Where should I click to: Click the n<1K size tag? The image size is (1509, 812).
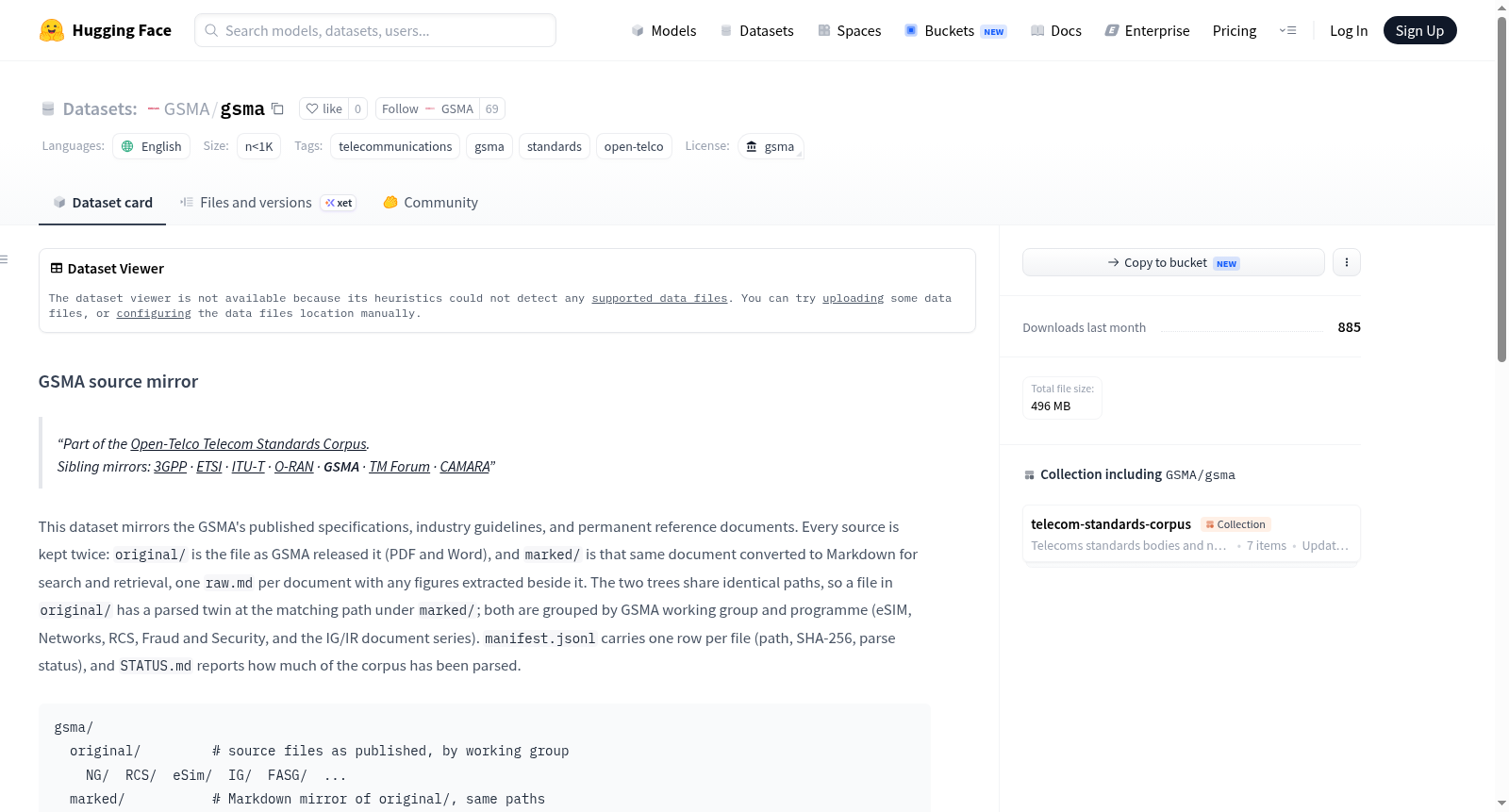click(258, 146)
